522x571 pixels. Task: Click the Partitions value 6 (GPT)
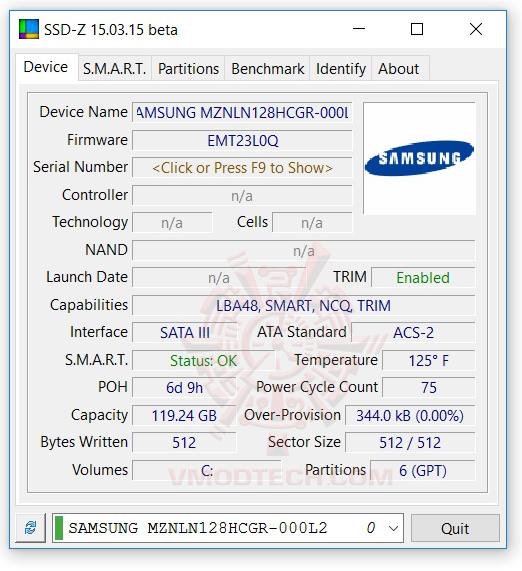pos(423,470)
